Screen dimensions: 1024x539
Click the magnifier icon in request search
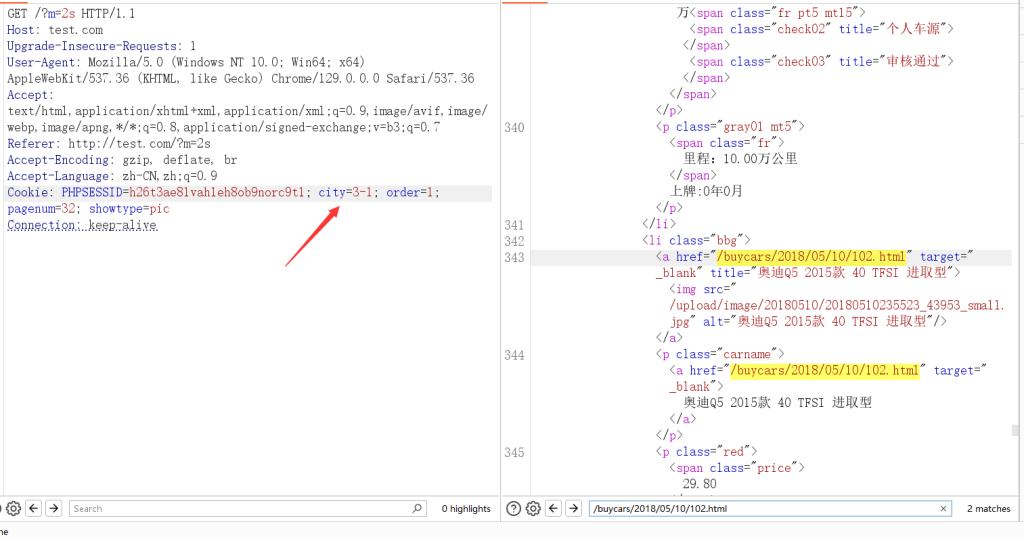(x=418, y=509)
